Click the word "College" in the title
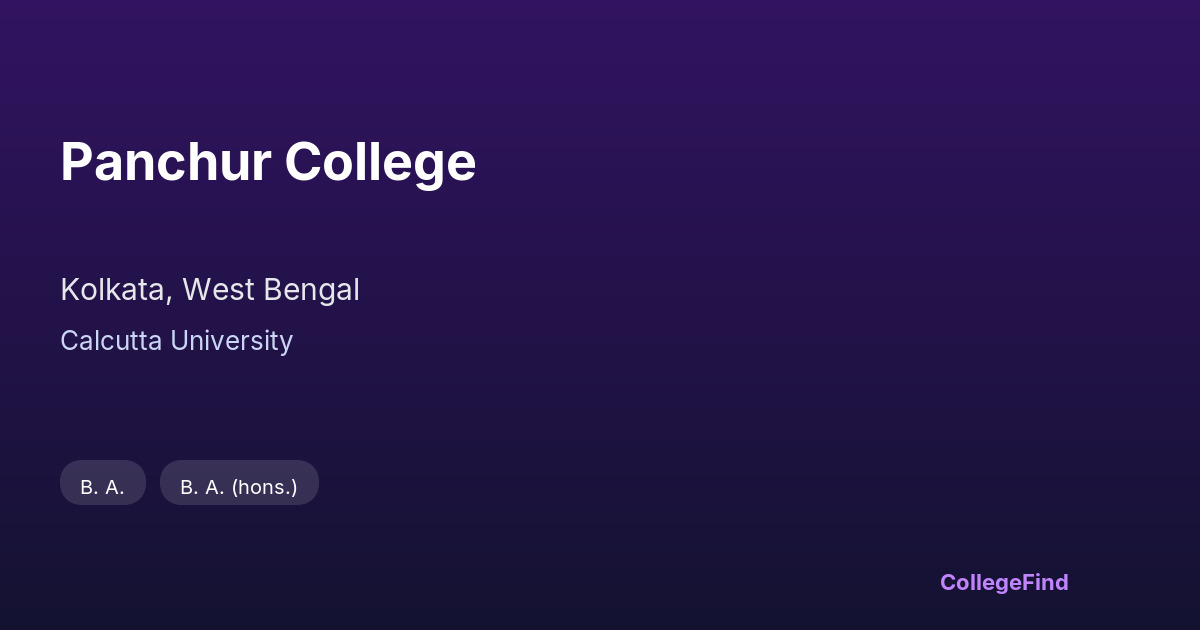1200x630 pixels. point(380,162)
